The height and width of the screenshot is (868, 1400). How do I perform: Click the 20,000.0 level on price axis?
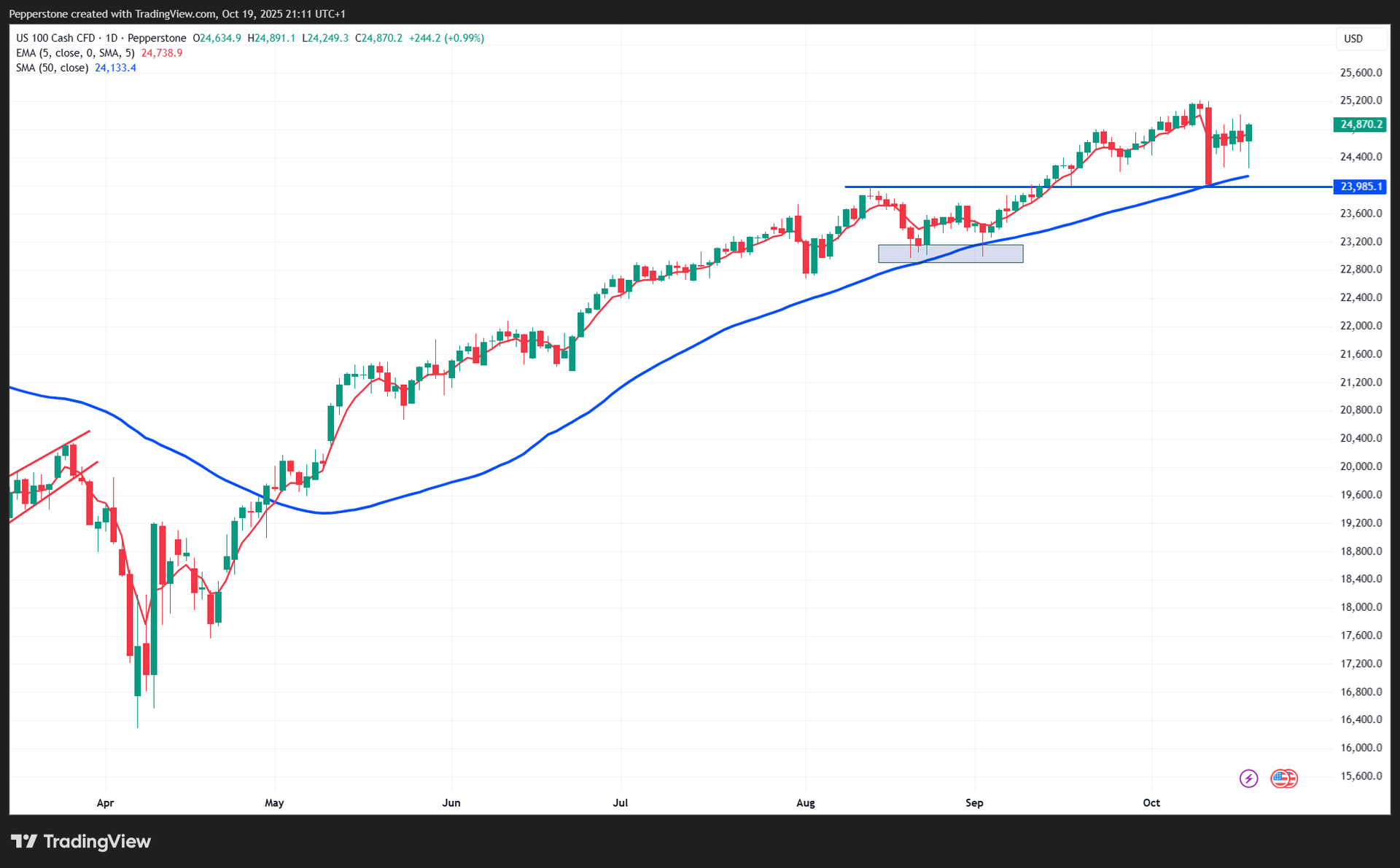pyautogui.click(x=1361, y=466)
